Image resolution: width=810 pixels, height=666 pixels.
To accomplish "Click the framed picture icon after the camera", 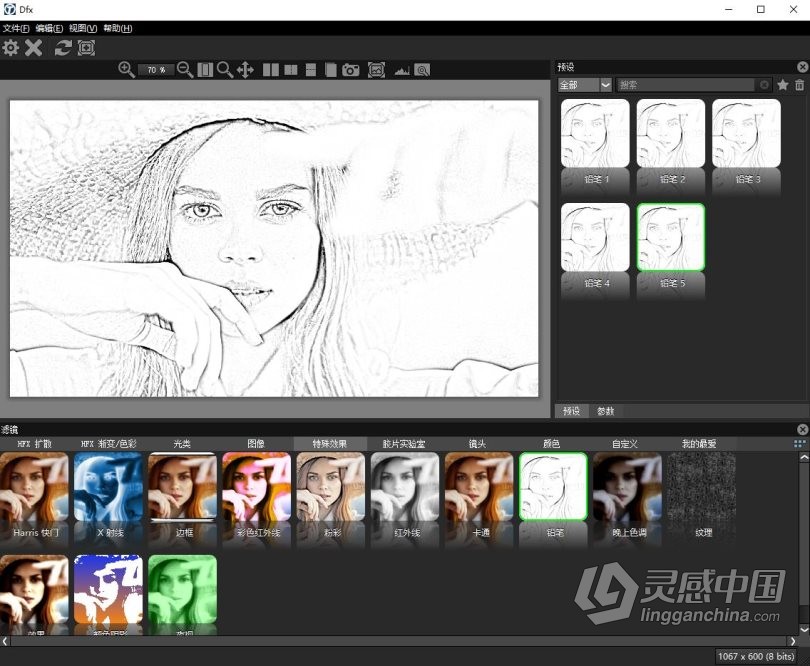I will (x=377, y=70).
